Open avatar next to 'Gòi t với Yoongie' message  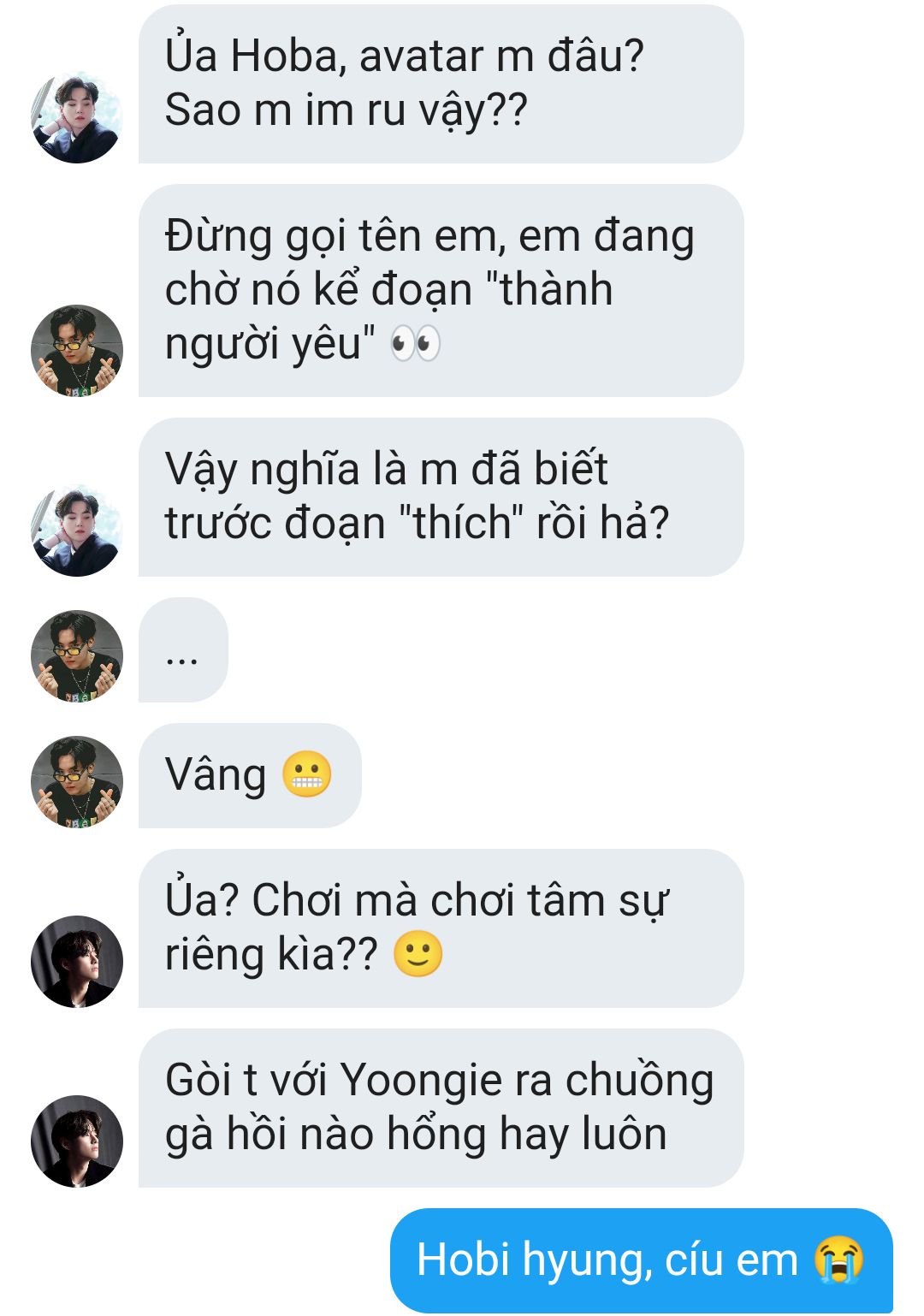[x=77, y=1141]
